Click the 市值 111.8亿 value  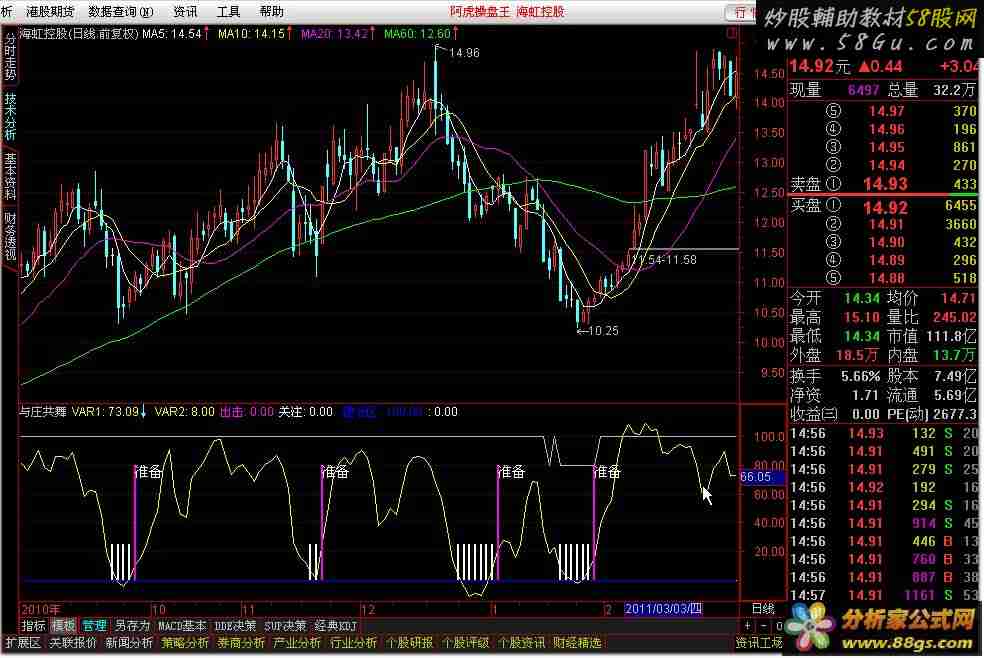951,337
